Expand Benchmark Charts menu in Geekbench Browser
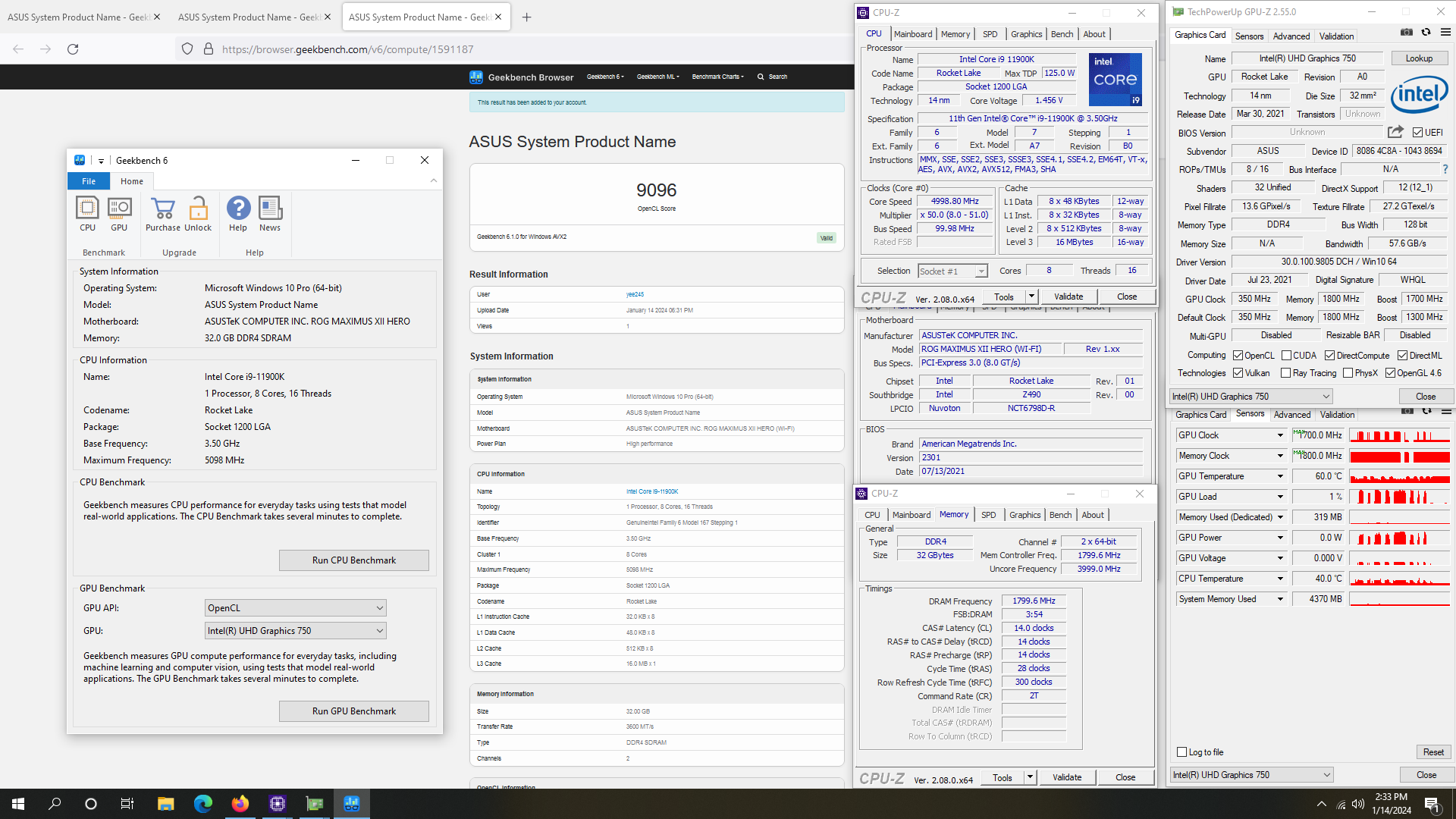Viewport: 1456px width, 819px height. [x=717, y=77]
